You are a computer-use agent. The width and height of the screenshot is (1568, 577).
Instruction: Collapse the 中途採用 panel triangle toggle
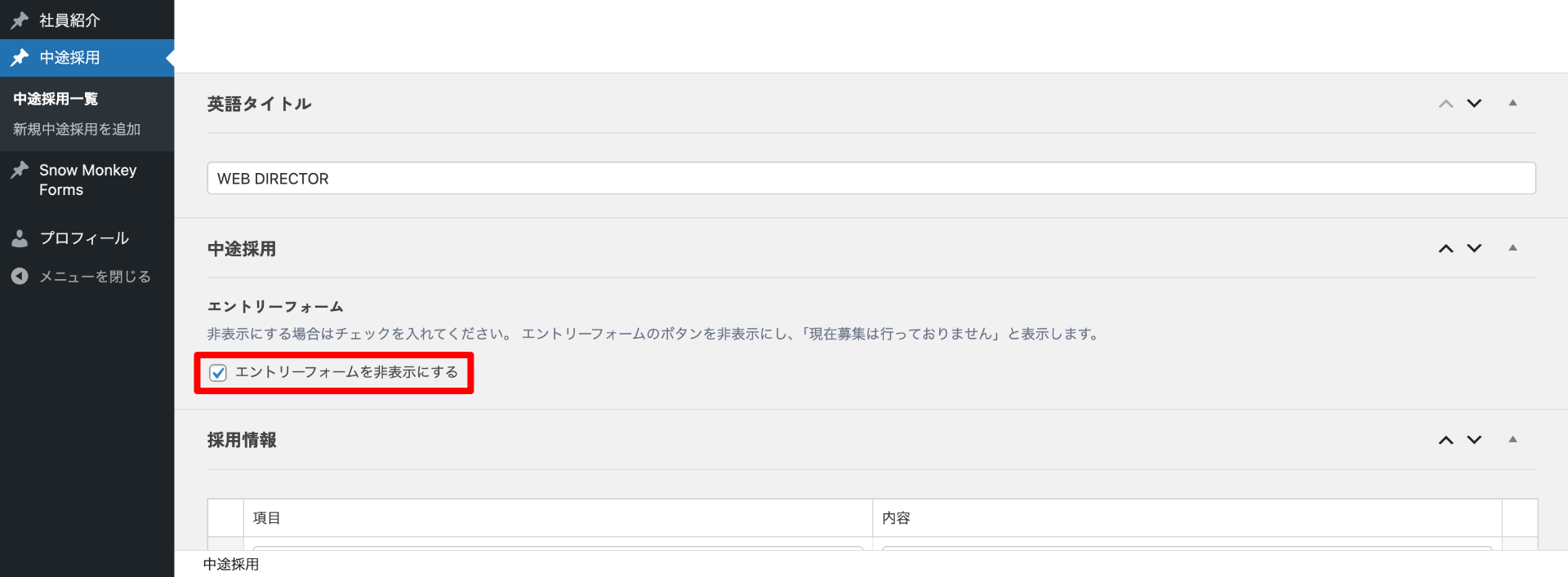pyautogui.click(x=1512, y=247)
